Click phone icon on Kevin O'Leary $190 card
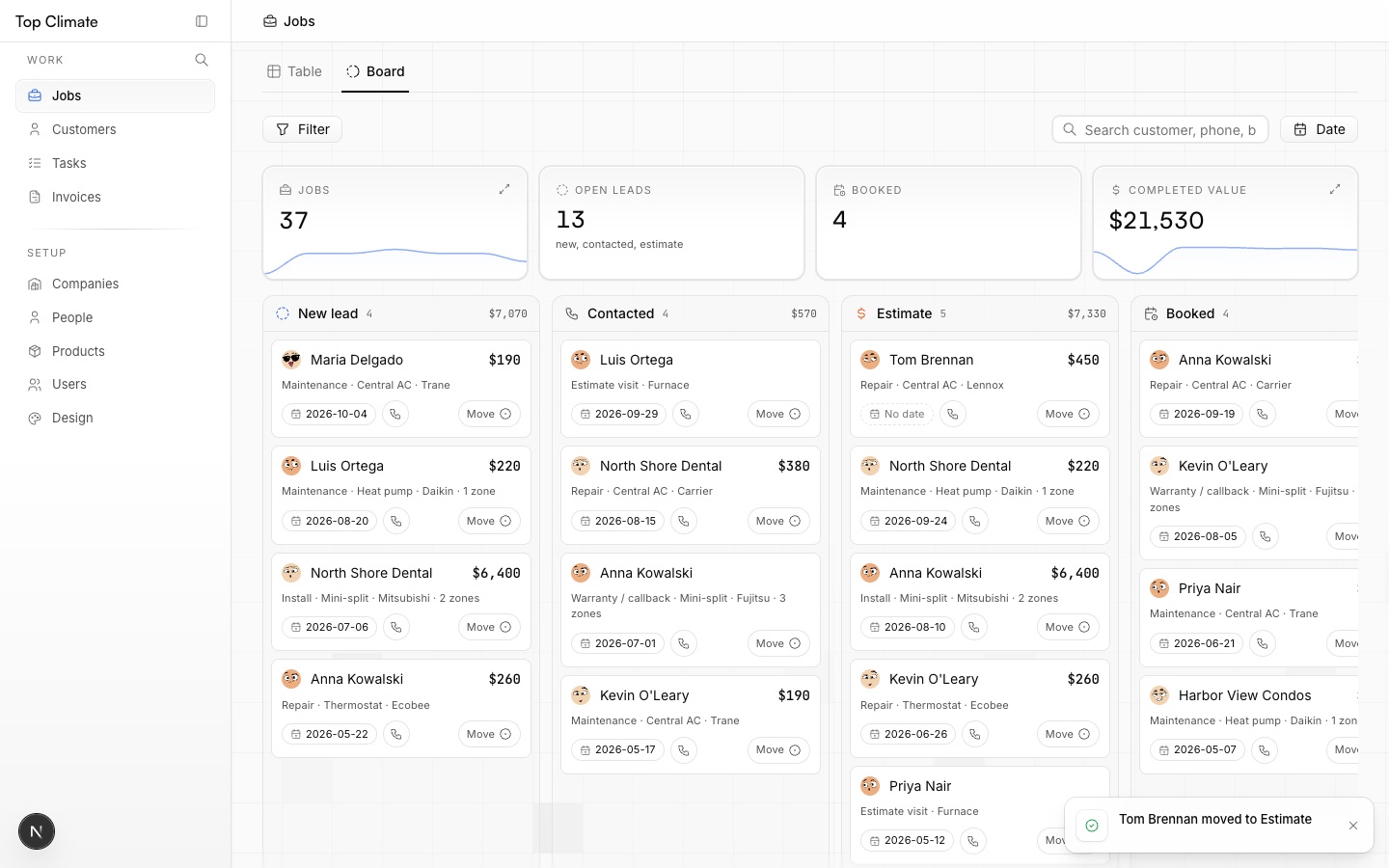The height and width of the screenshot is (868, 1389). (683, 750)
